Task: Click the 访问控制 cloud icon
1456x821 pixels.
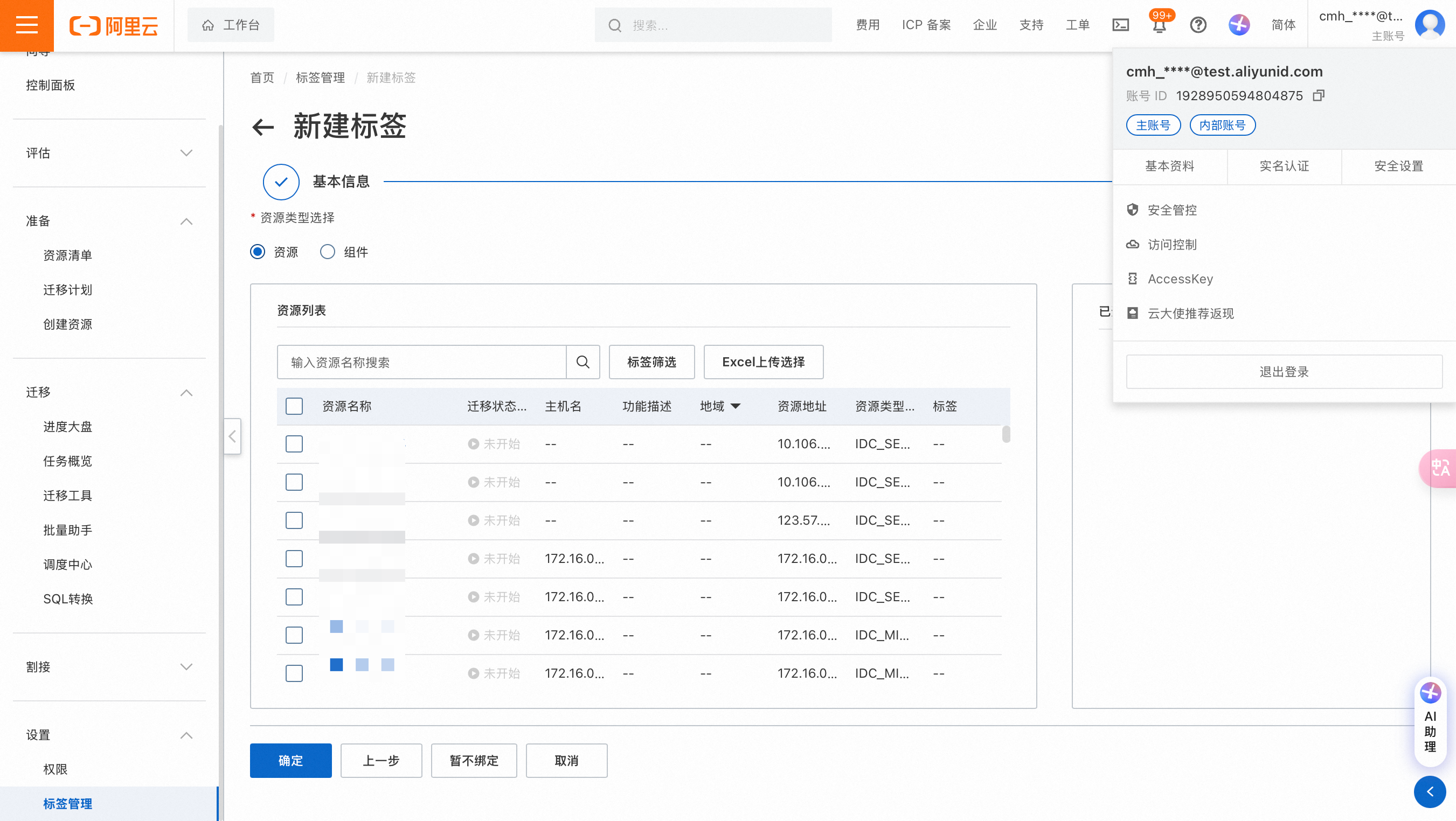Action: pos(1132,245)
